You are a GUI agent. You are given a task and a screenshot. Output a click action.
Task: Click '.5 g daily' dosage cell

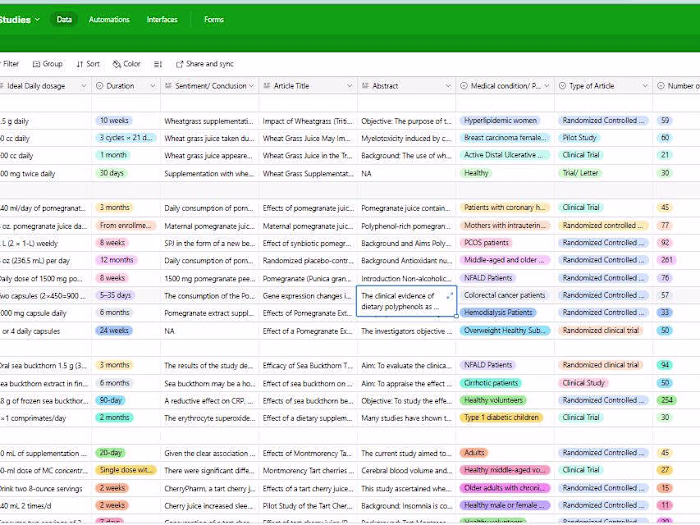click(x=46, y=121)
